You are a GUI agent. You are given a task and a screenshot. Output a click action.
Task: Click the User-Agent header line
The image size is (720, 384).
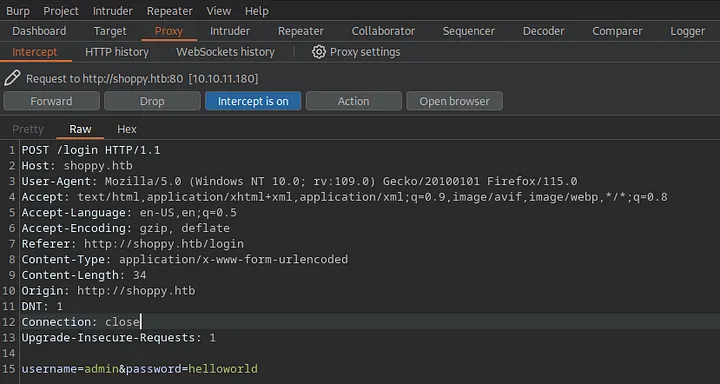click(299, 181)
